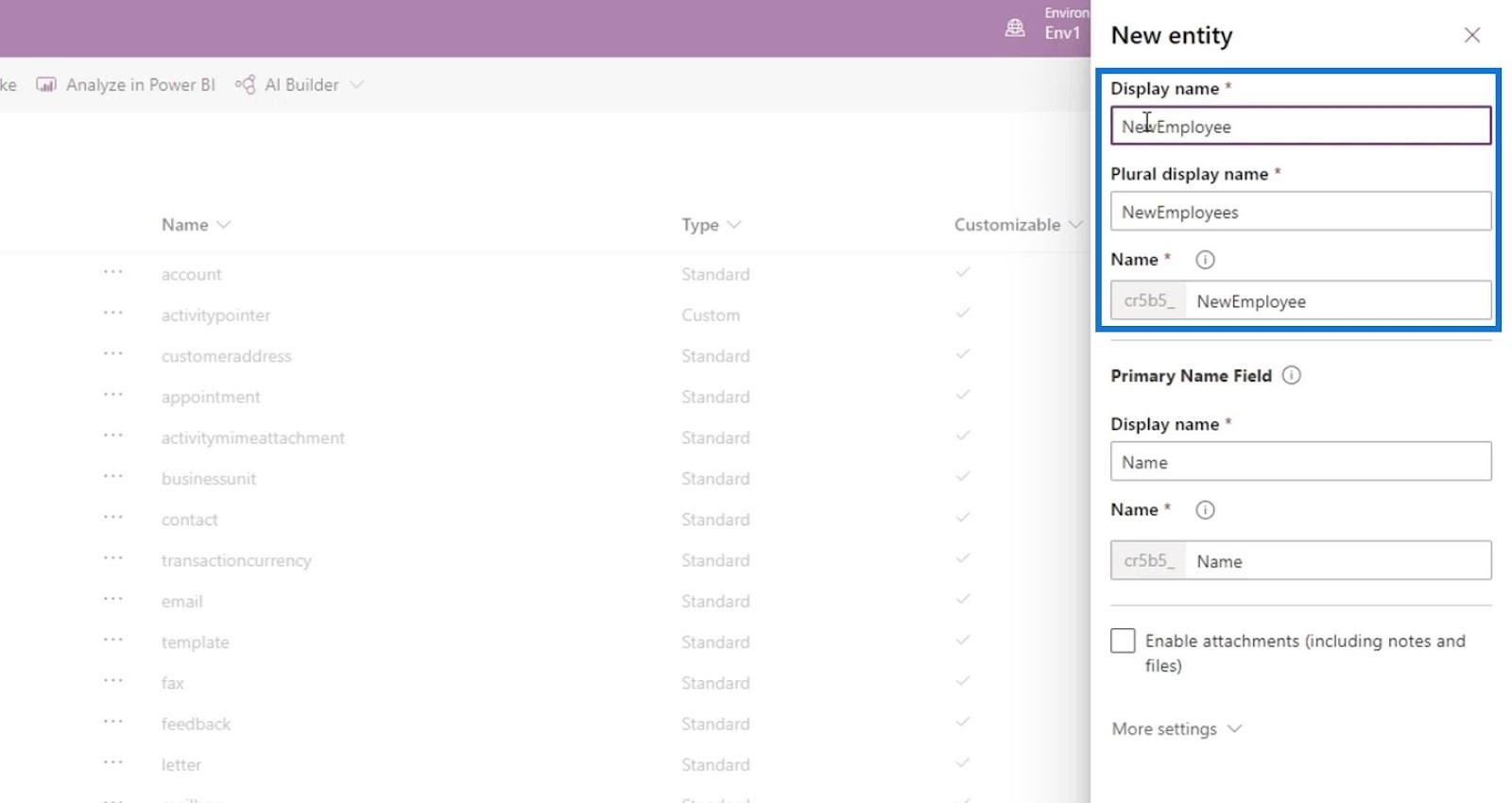The height and width of the screenshot is (803, 1512).
Task: Open the AI Builder menu
Action: 300,85
